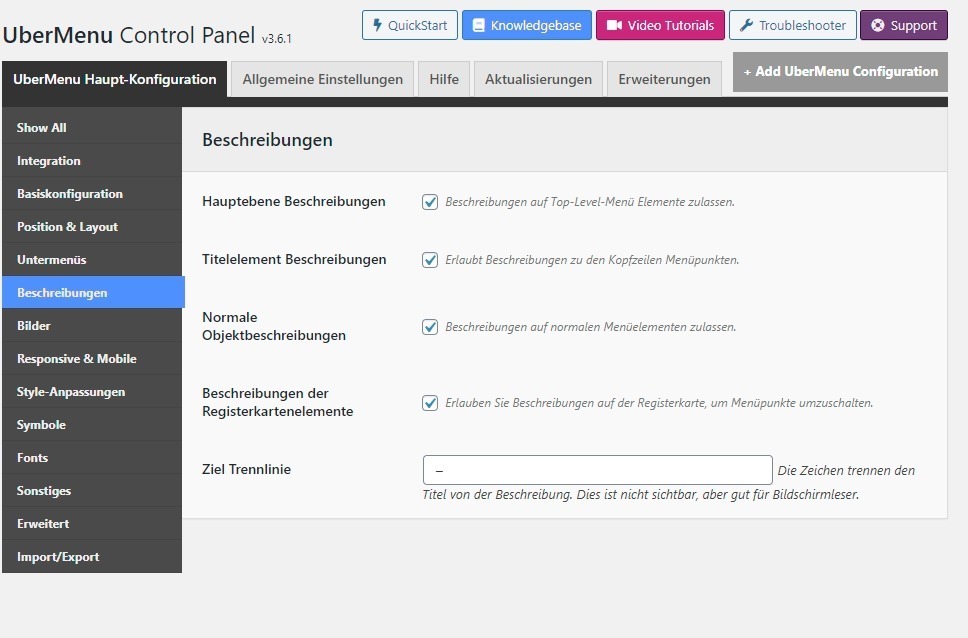This screenshot has width=968, height=638.
Task: Open Erweitert settings section
Action: [x=92, y=524]
